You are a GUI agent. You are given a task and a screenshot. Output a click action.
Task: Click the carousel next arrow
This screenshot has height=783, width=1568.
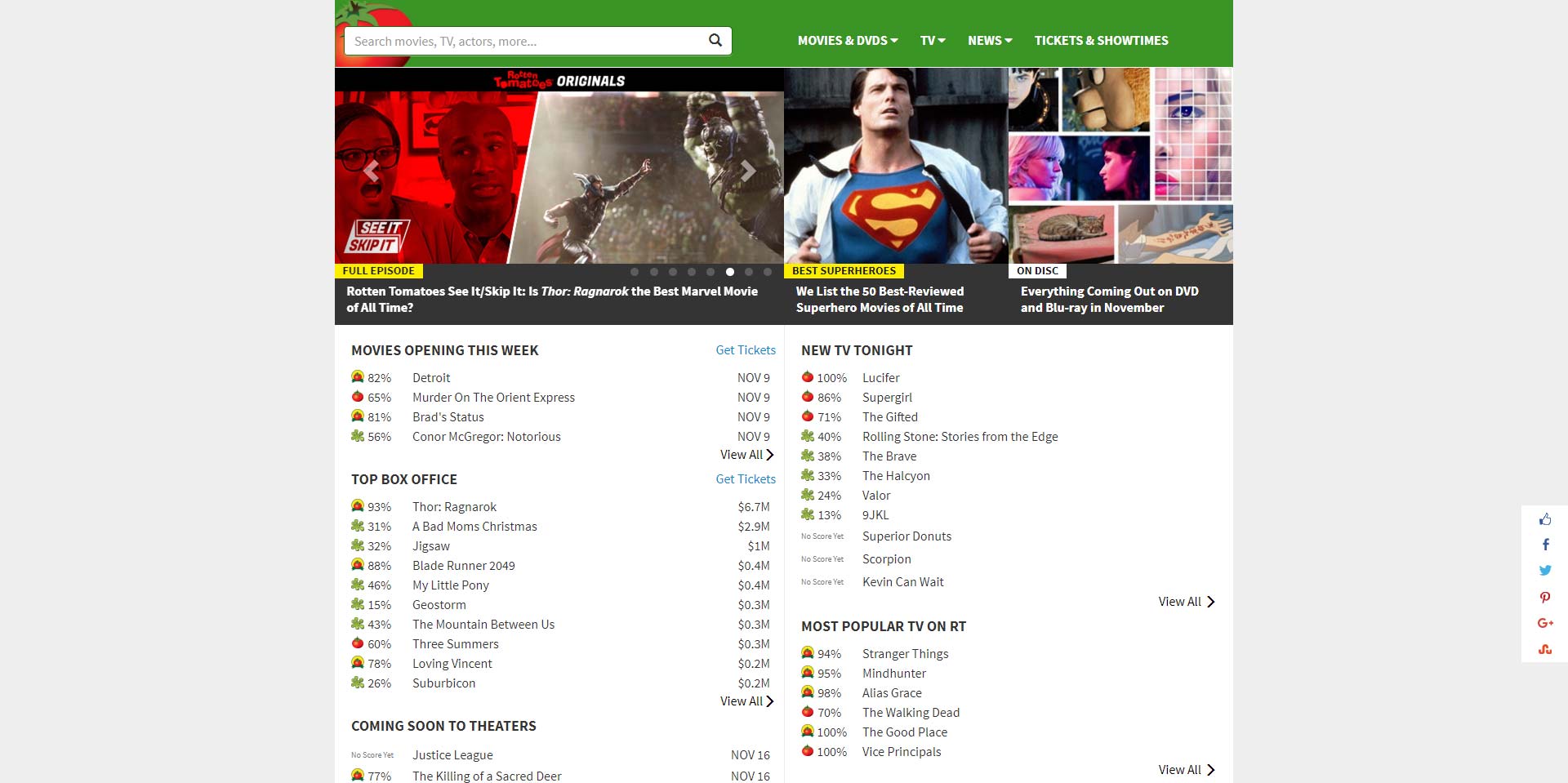click(x=748, y=171)
